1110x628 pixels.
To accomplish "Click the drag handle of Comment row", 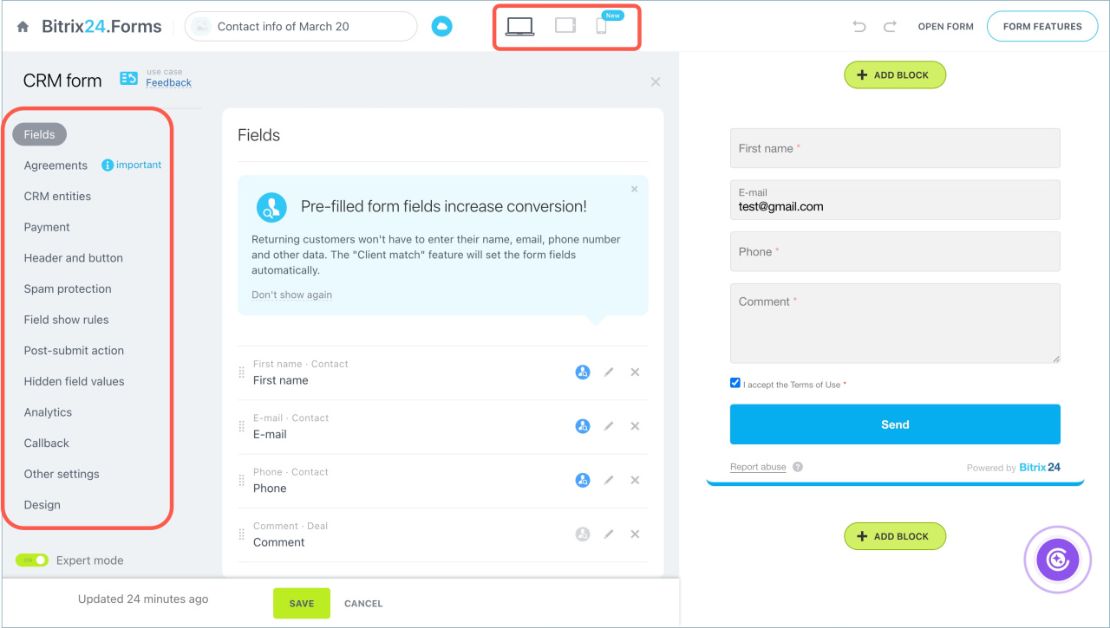I will click(x=241, y=534).
